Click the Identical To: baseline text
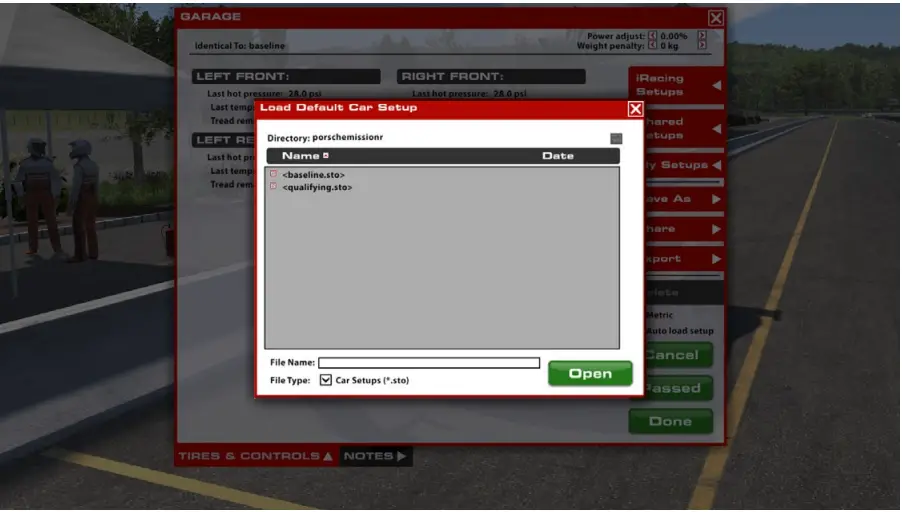Screen dimensions: 902x512 tap(239, 45)
